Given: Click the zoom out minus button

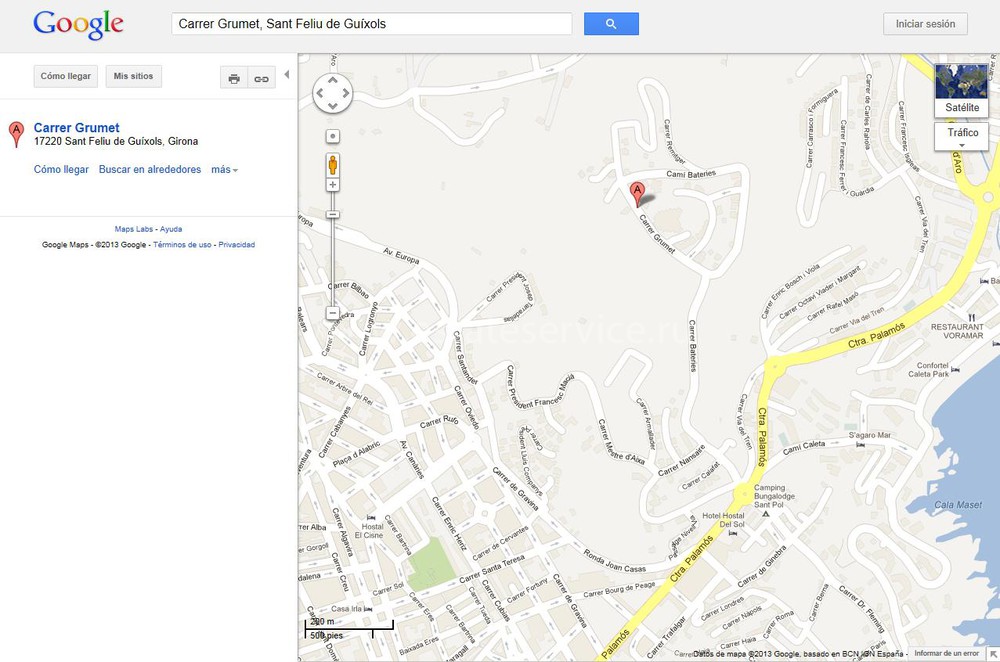Looking at the screenshot, I should [x=332, y=313].
